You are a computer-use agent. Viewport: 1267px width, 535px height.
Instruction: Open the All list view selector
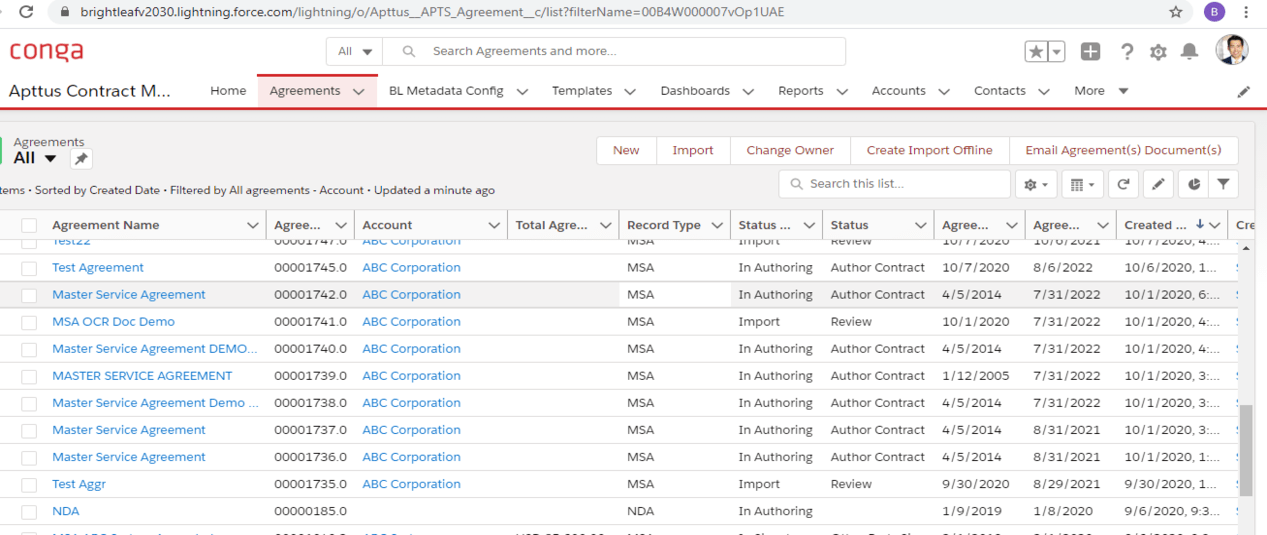35,158
